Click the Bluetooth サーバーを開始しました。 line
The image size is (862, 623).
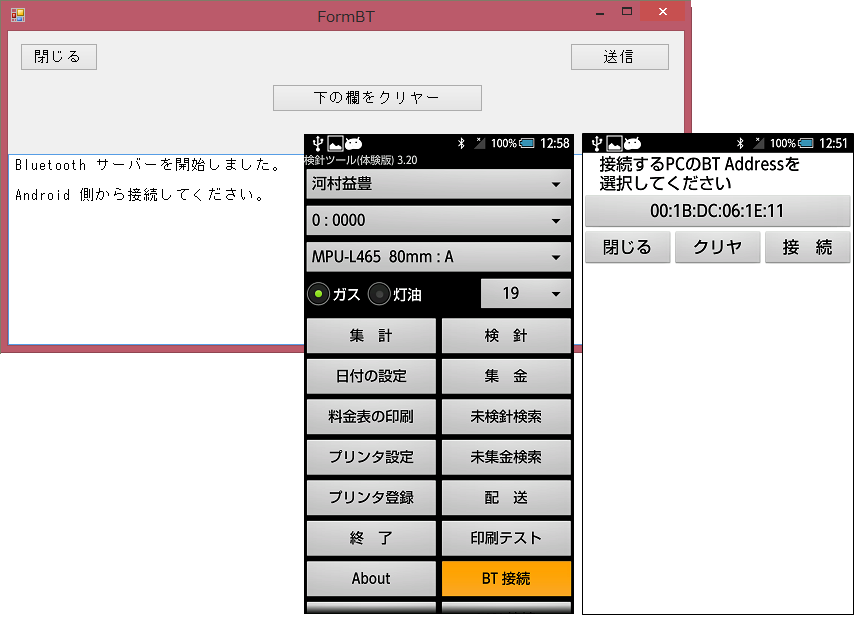148,165
